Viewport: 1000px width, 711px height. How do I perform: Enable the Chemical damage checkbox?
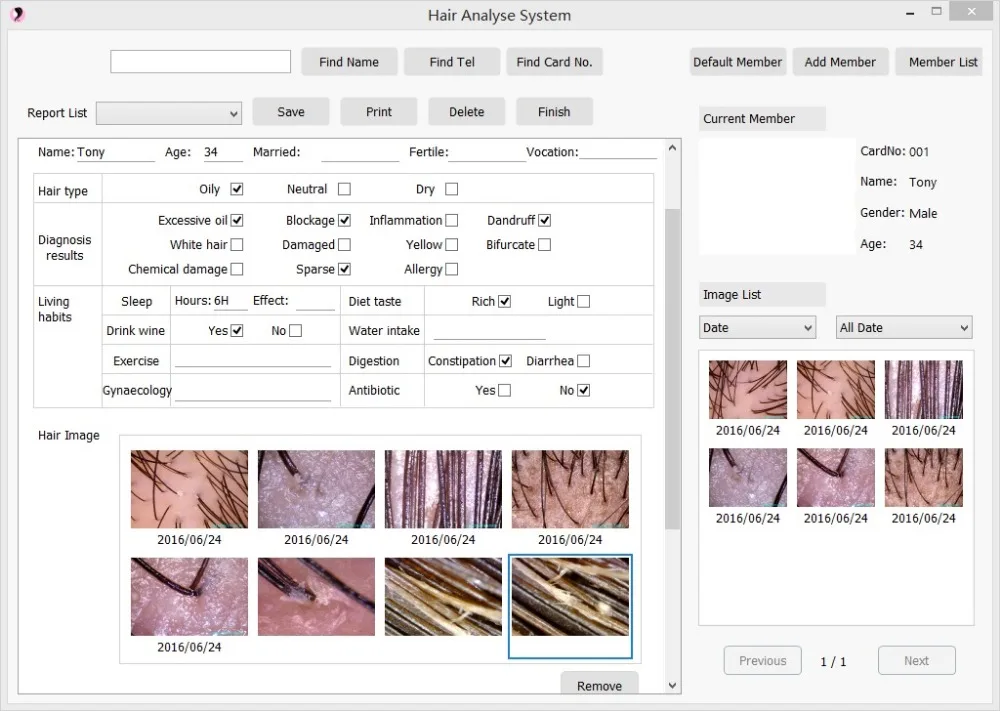point(237,269)
